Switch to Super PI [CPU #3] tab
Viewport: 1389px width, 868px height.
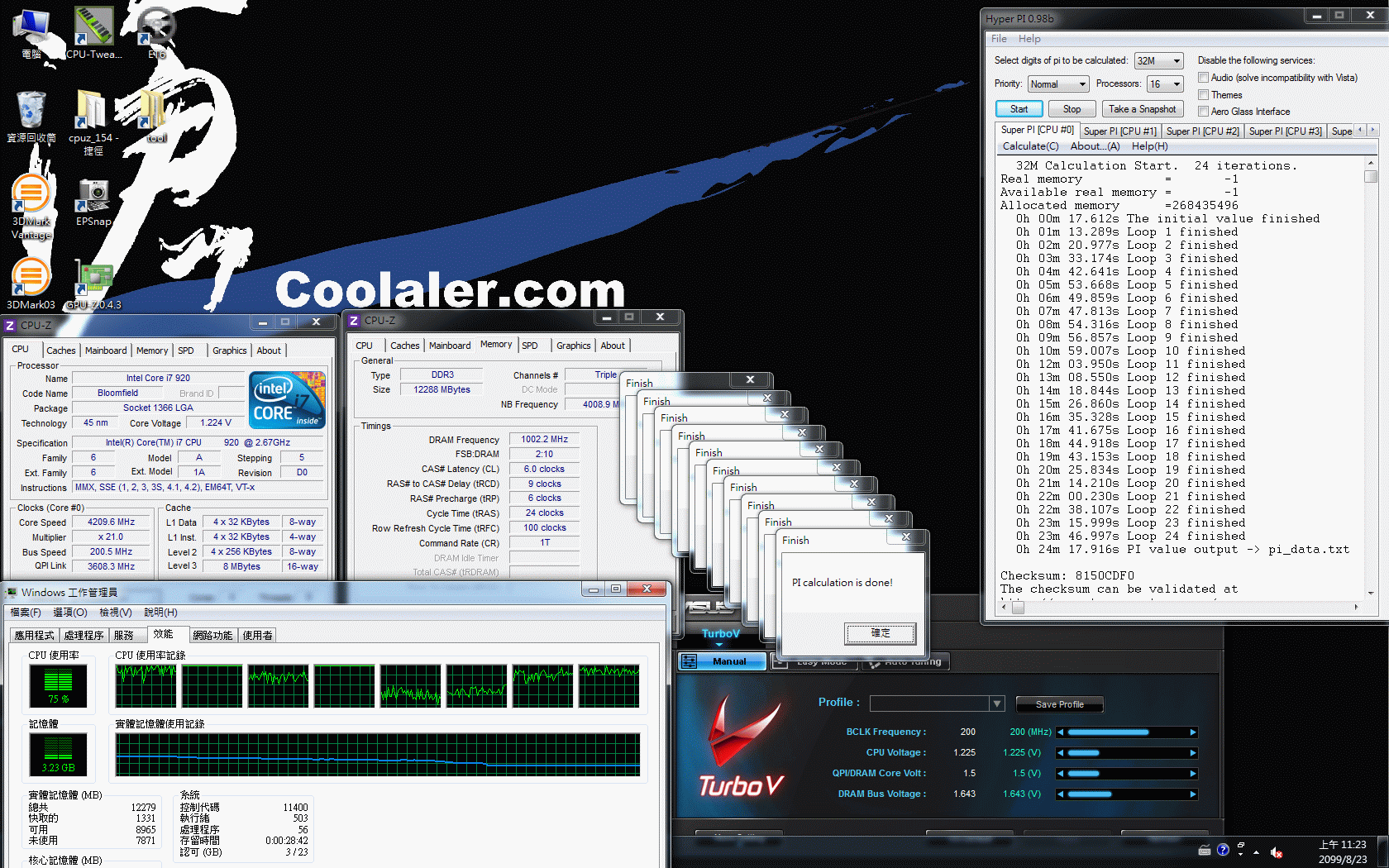(1285, 131)
